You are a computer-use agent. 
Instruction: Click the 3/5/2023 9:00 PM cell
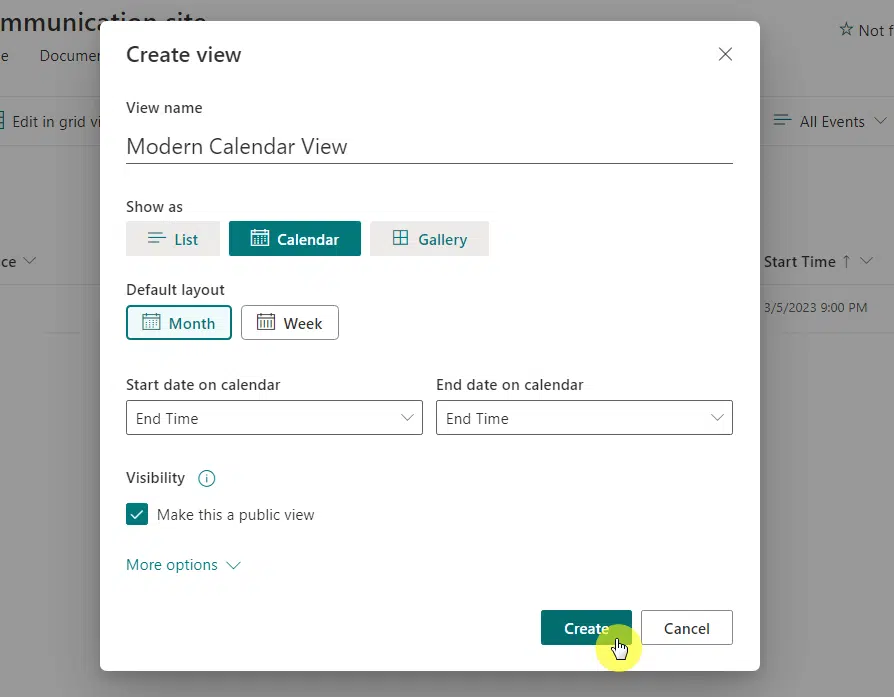(815, 308)
